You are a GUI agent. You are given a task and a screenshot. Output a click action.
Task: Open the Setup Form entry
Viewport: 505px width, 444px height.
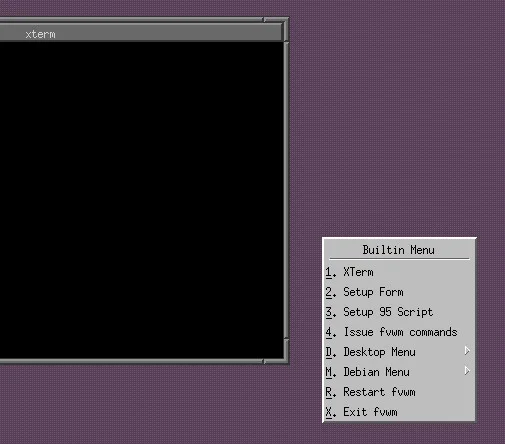(x=399, y=292)
